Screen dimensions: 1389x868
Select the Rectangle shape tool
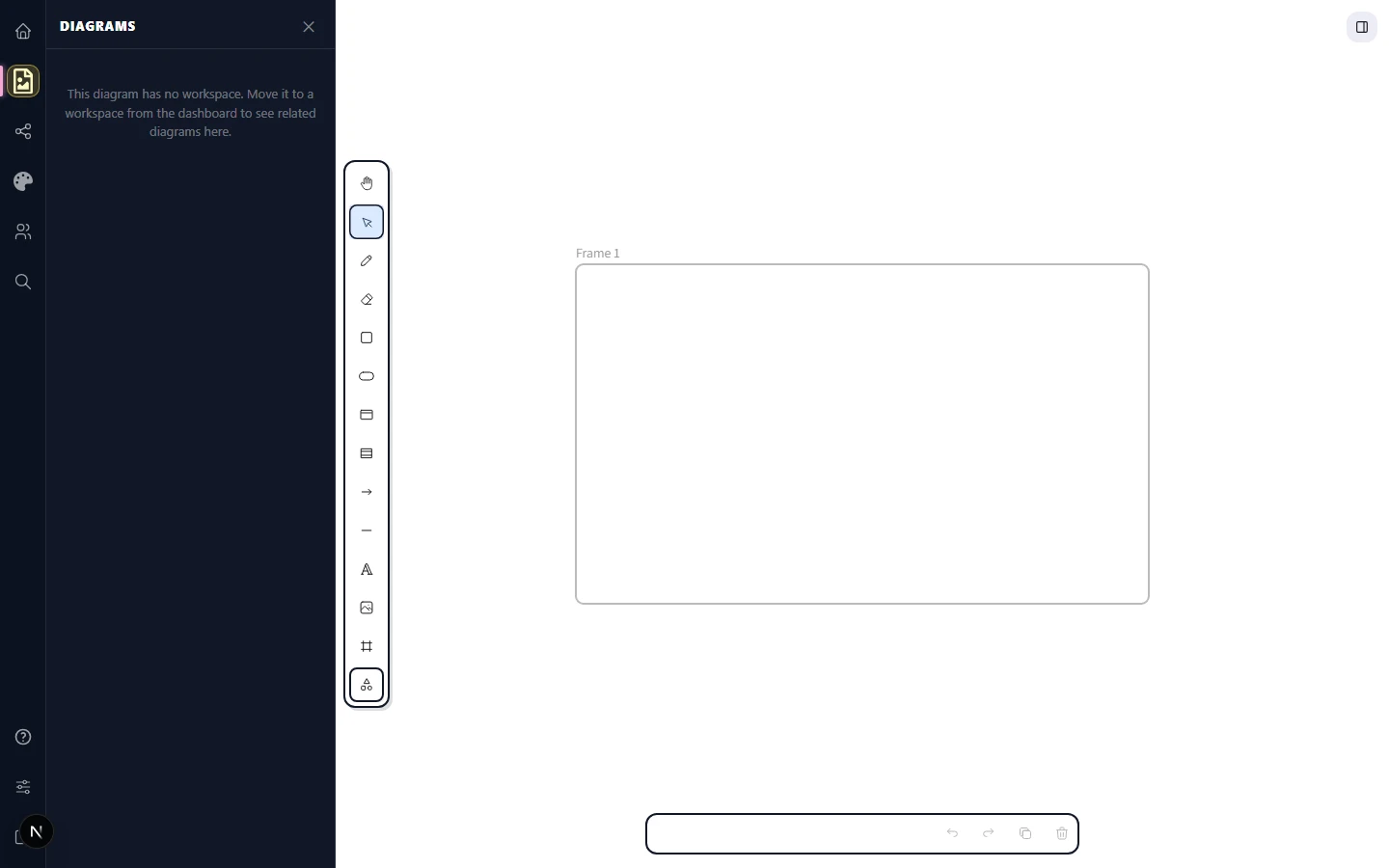367,338
